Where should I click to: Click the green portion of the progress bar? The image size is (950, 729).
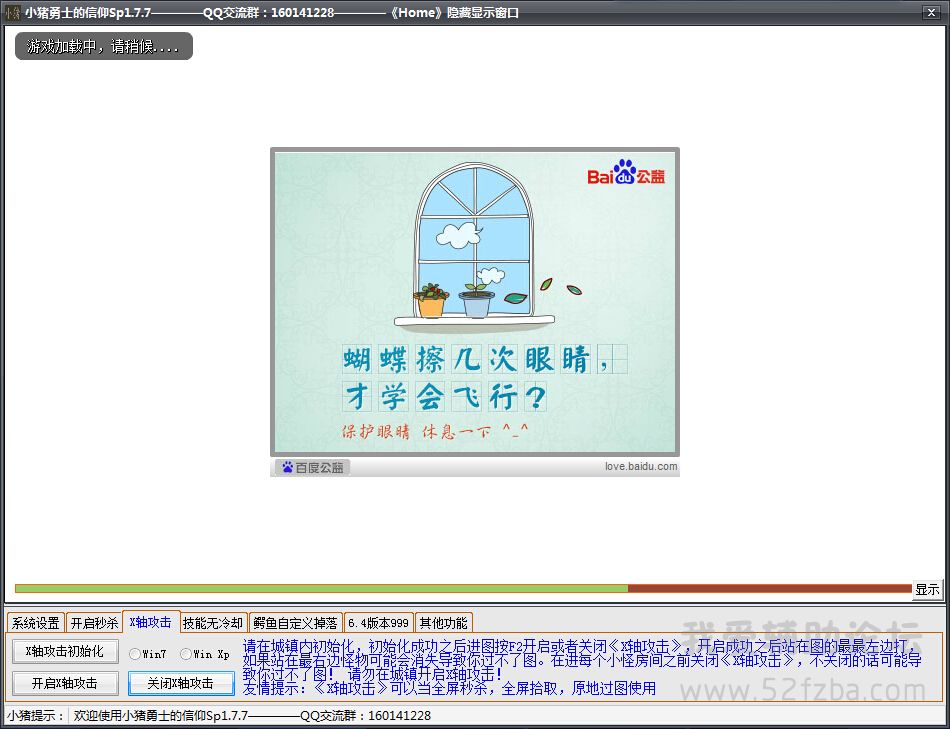click(320, 589)
